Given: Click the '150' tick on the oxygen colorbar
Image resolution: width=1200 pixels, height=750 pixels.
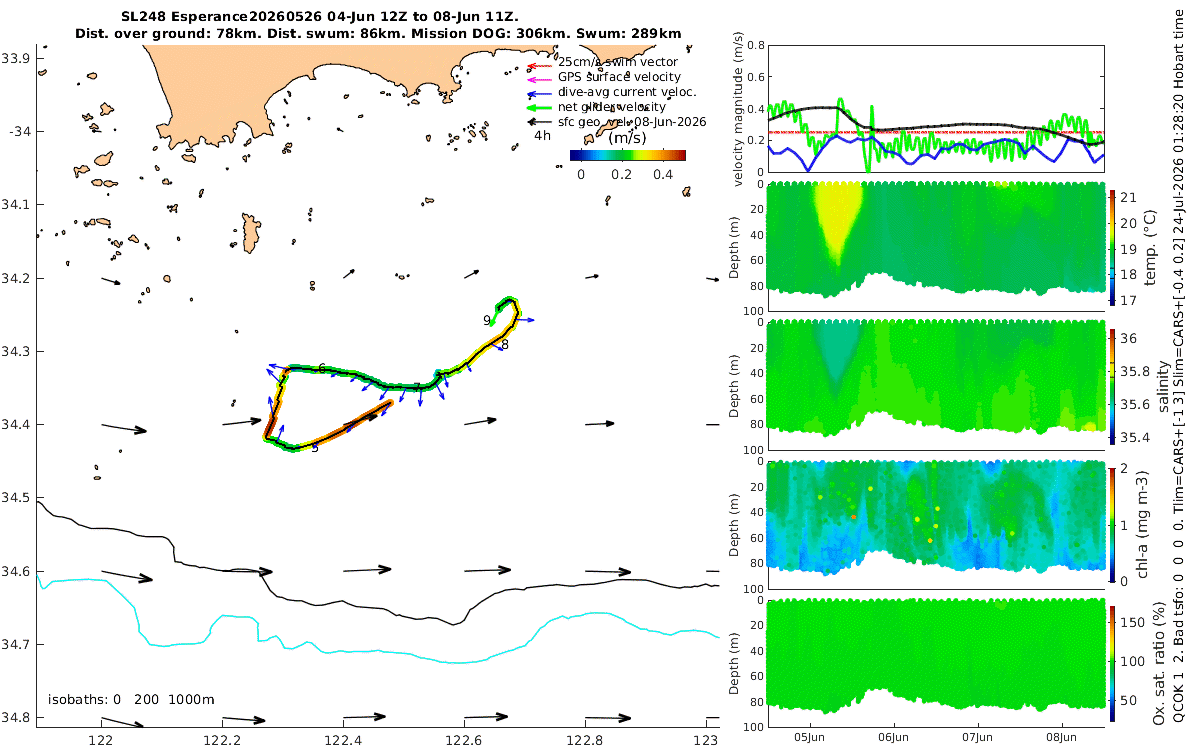Looking at the screenshot, I should [x=1132, y=622].
